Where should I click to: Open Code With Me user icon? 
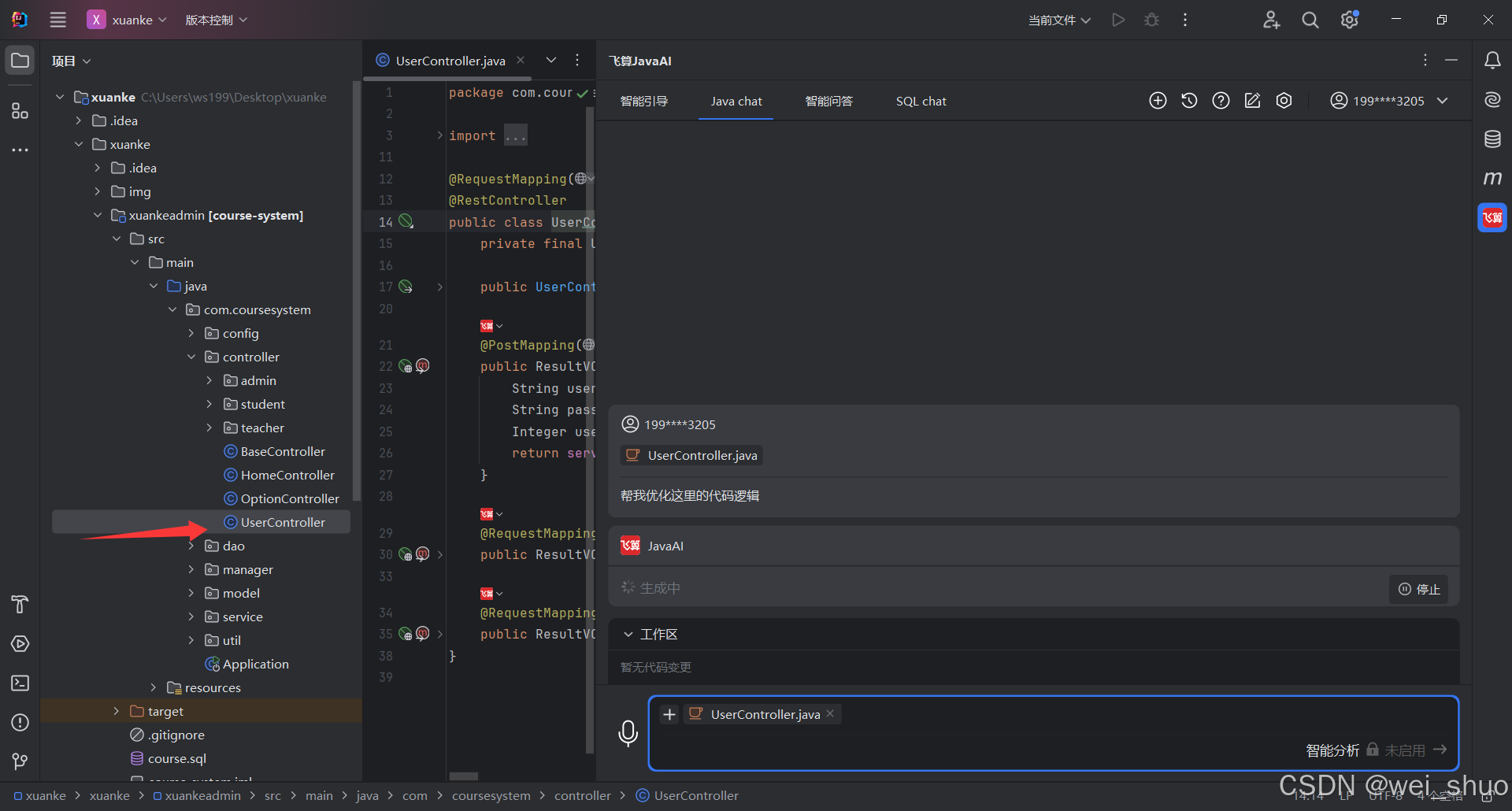pyautogui.click(x=1271, y=20)
